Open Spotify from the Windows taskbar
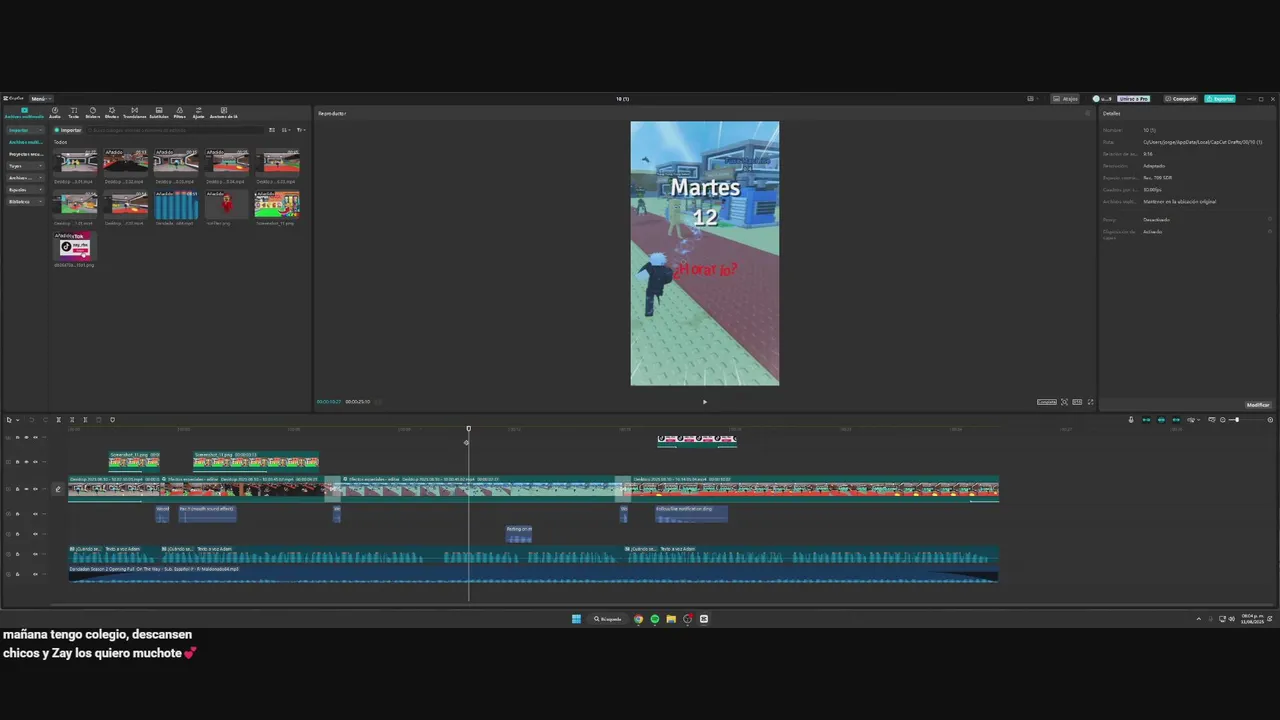 [x=655, y=619]
